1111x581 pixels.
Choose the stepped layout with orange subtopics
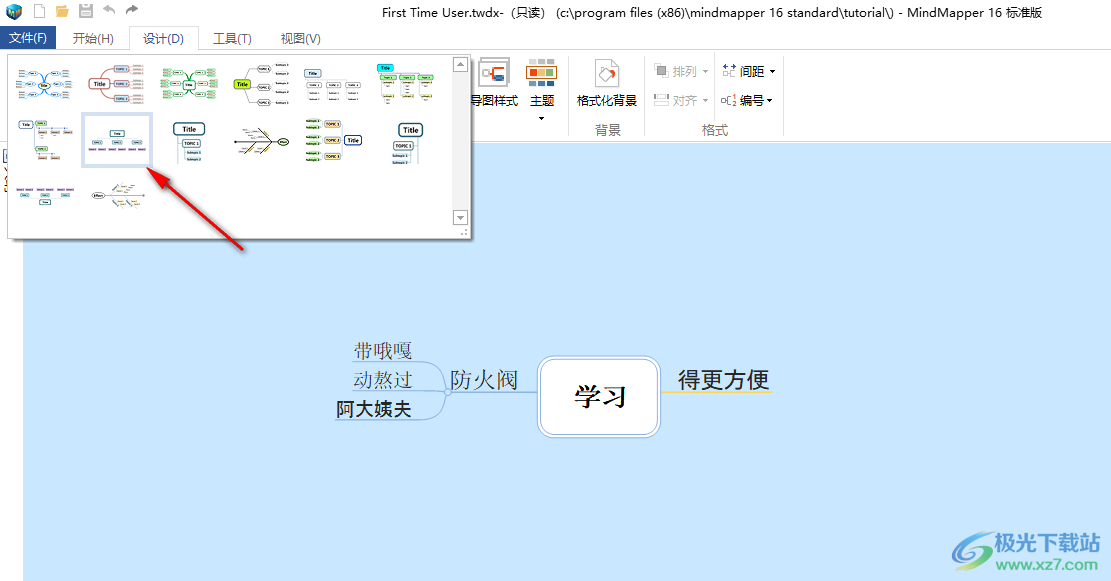click(x=44, y=140)
